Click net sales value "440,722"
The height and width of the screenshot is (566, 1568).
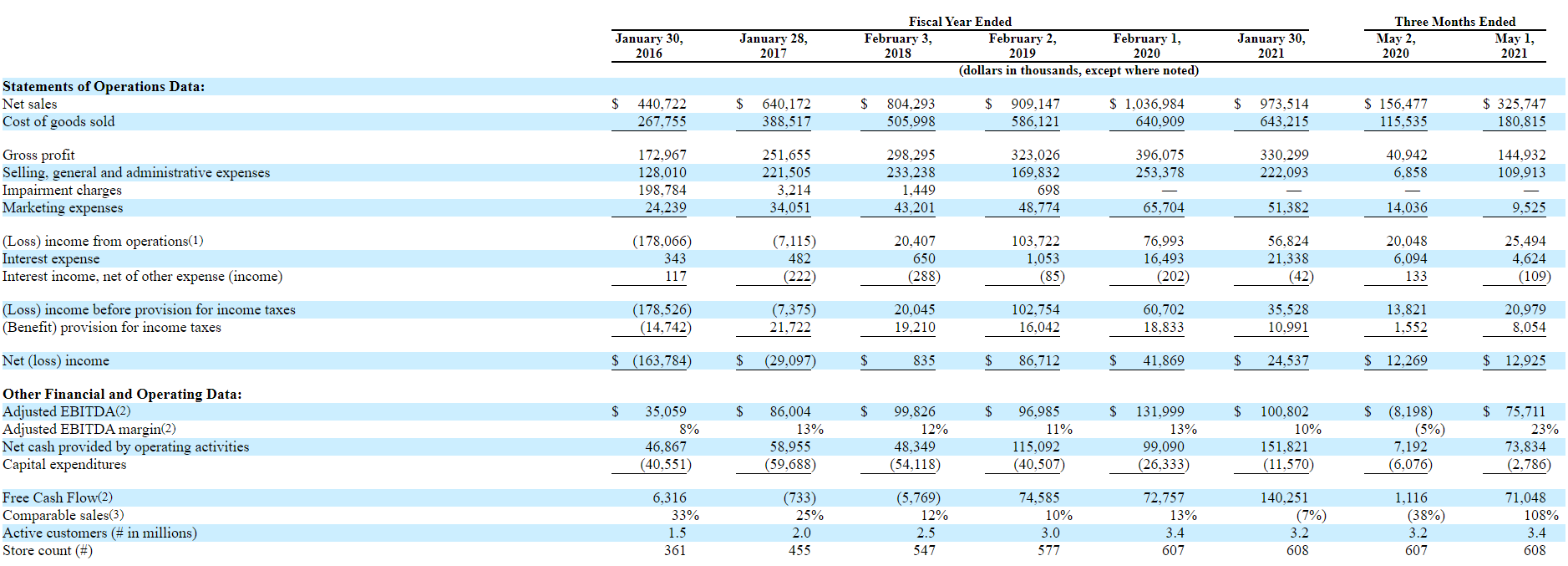[x=662, y=104]
